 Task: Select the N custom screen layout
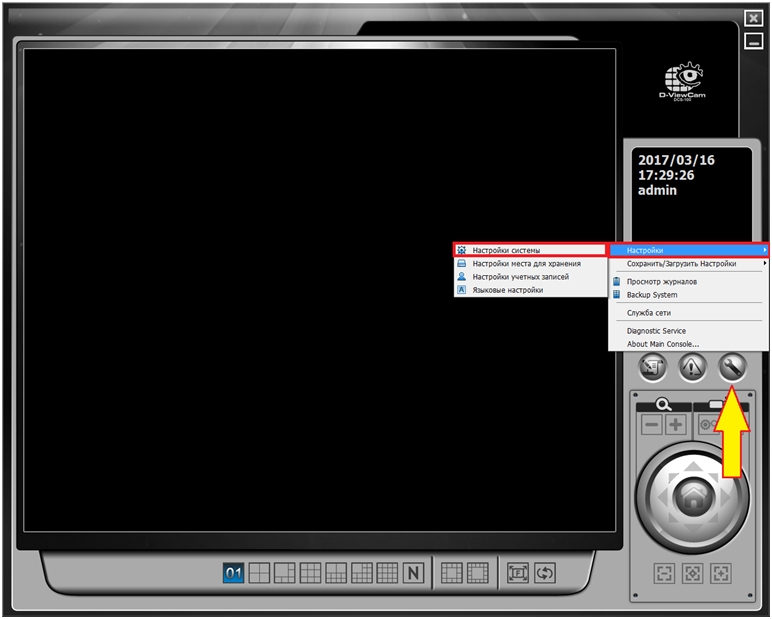coord(414,573)
